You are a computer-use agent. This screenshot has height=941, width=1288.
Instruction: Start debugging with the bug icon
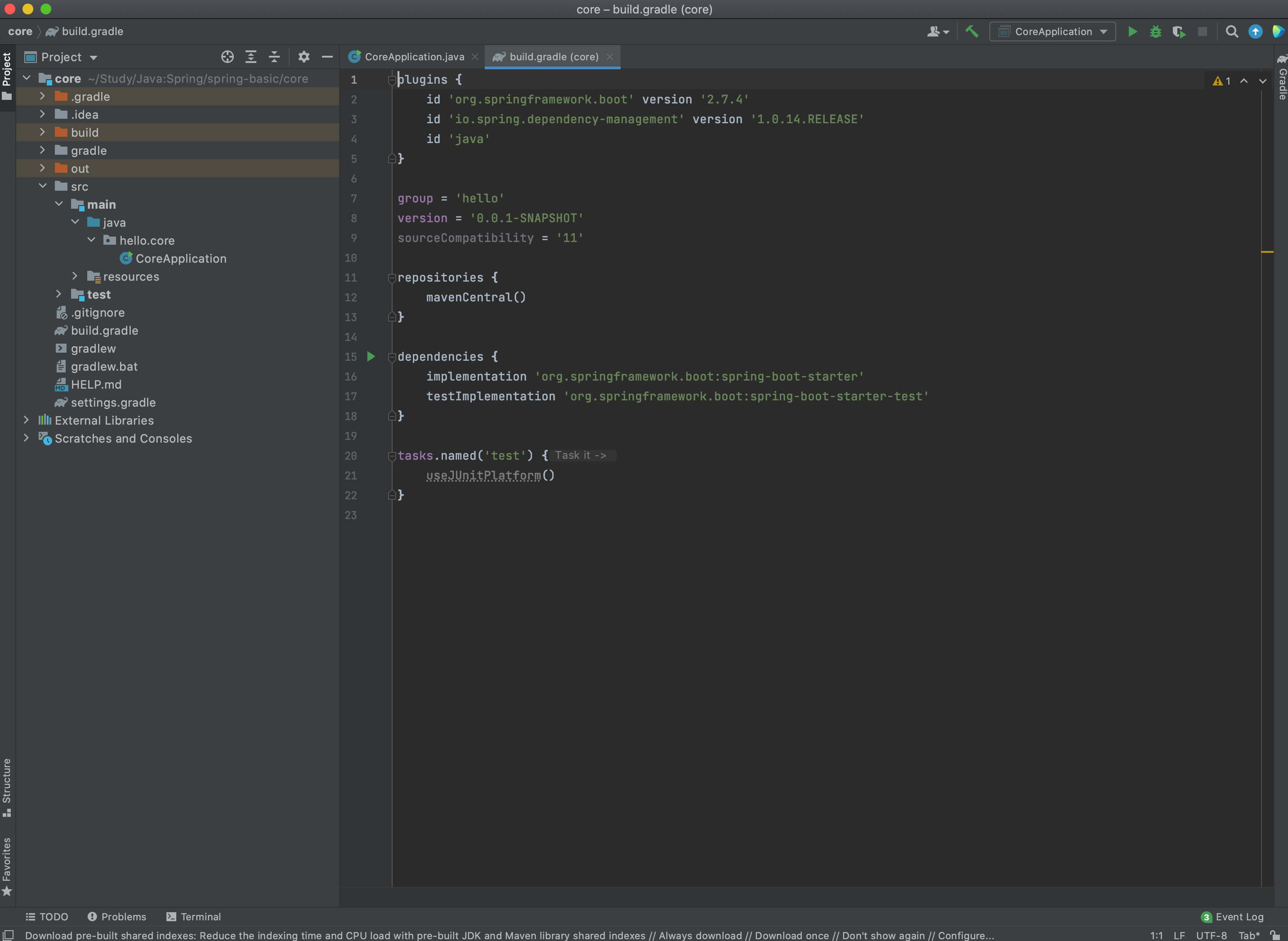coord(1155,32)
